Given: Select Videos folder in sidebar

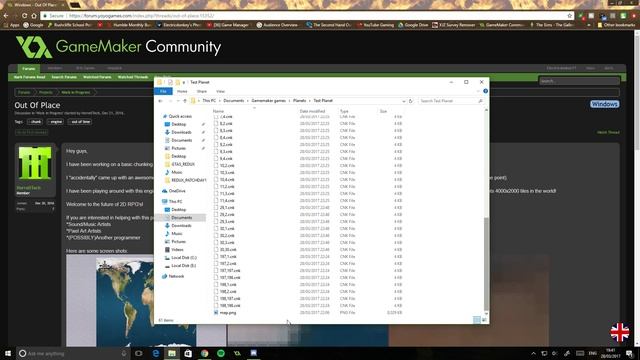Looking at the screenshot, I should pyautogui.click(x=177, y=249).
